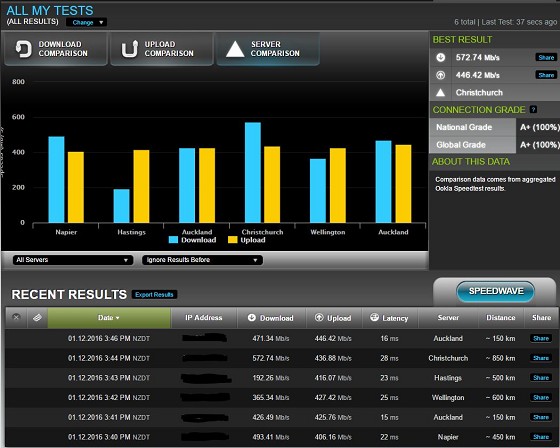Click the best upload result arrow icon
Image resolution: width=560 pixels, height=448 pixels.
click(x=440, y=75)
